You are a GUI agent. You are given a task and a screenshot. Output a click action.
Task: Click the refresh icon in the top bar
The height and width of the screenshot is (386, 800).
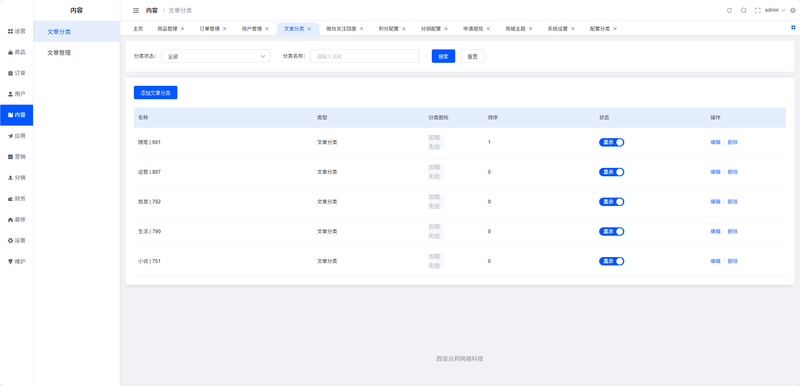(x=729, y=10)
